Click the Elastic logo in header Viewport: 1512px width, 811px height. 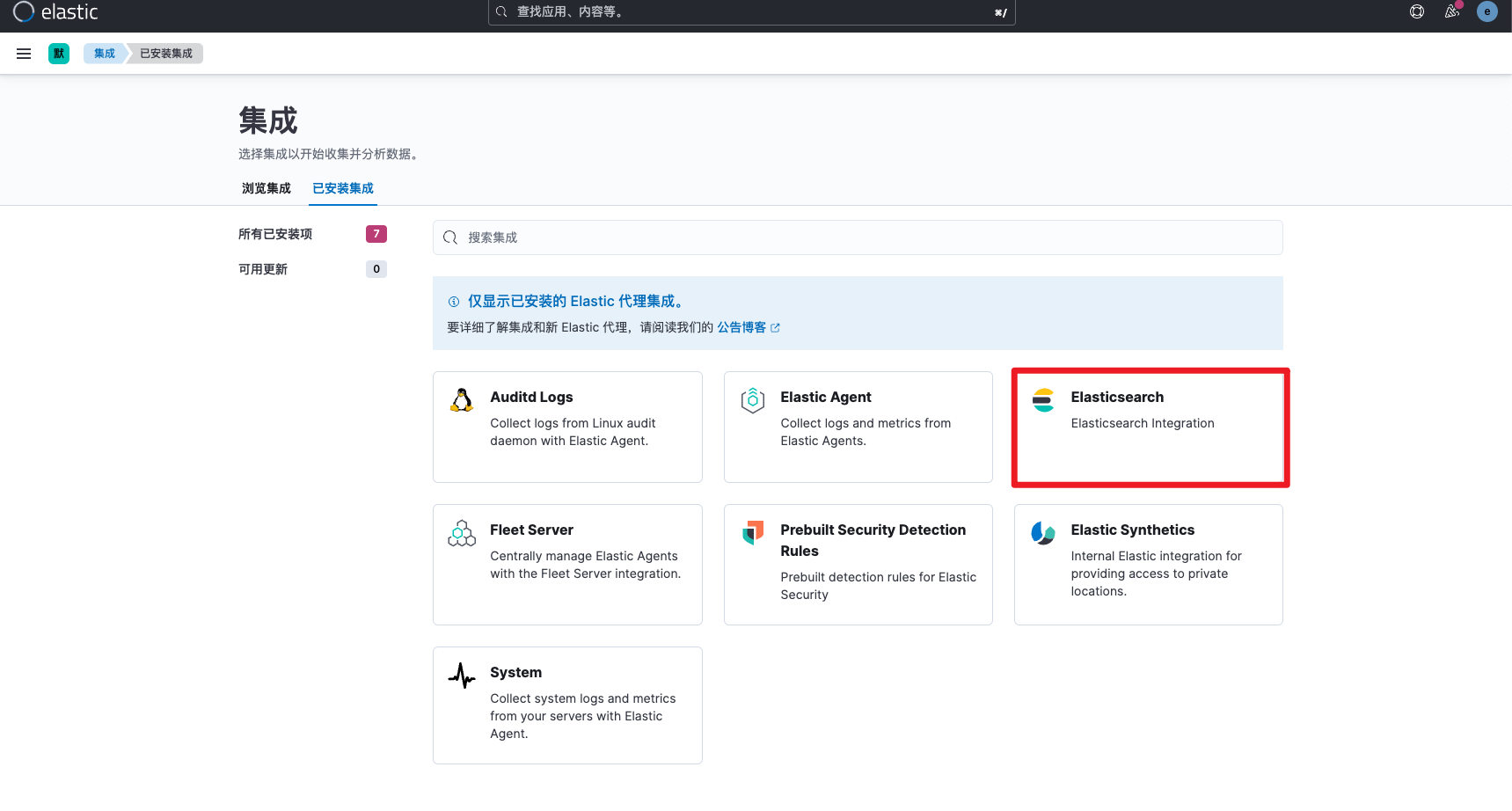55,11
